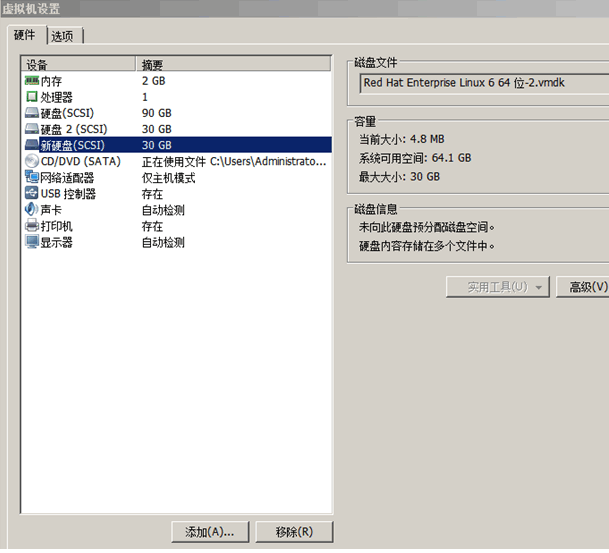Screen dimensions: 609x553
Task: Click the printer (打印机) icon
Action: [x=32, y=226]
